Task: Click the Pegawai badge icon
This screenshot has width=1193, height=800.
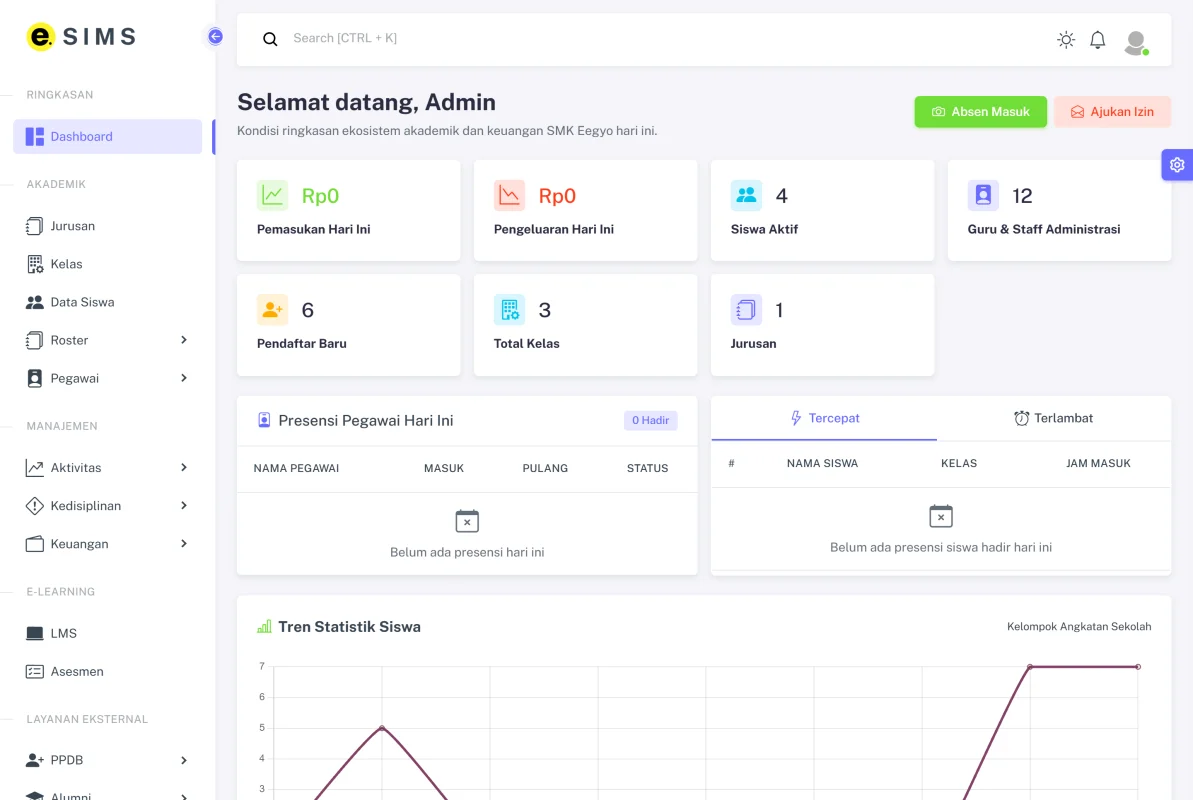Action: pos(35,378)
